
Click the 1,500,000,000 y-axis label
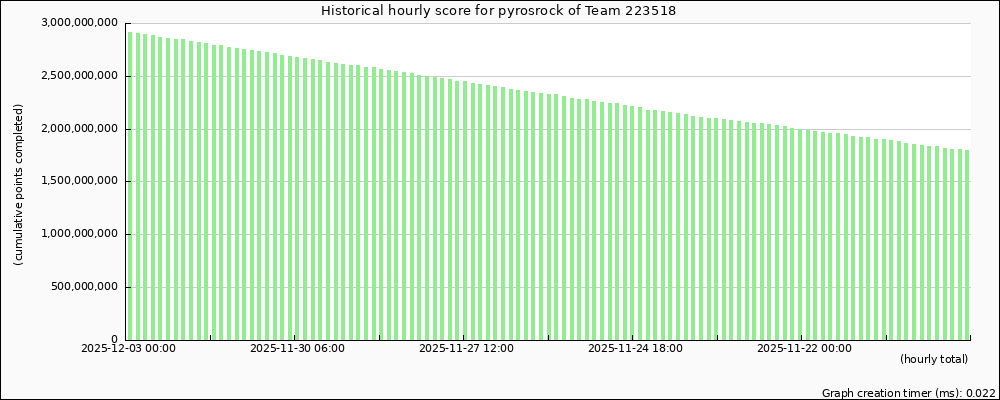coord(77,181)
